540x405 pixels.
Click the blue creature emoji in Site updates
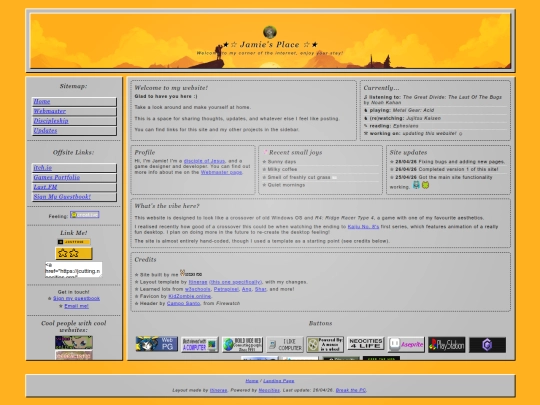416,185
